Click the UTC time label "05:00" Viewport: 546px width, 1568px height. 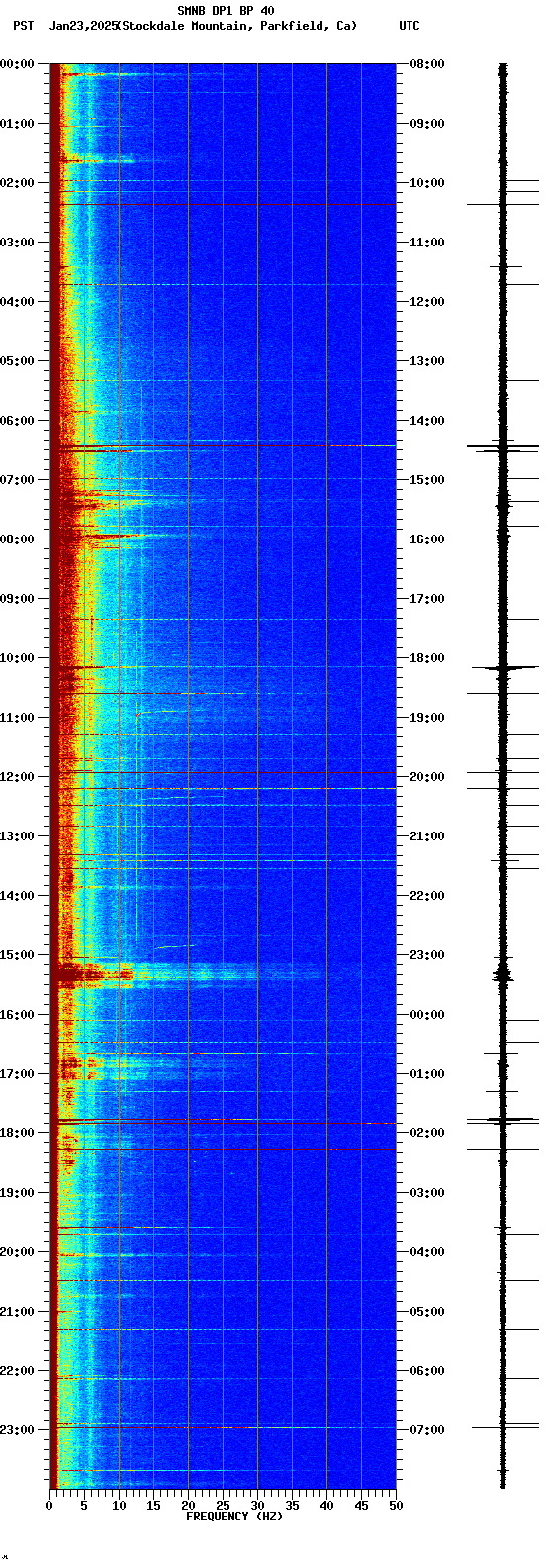pos(427,1311)
